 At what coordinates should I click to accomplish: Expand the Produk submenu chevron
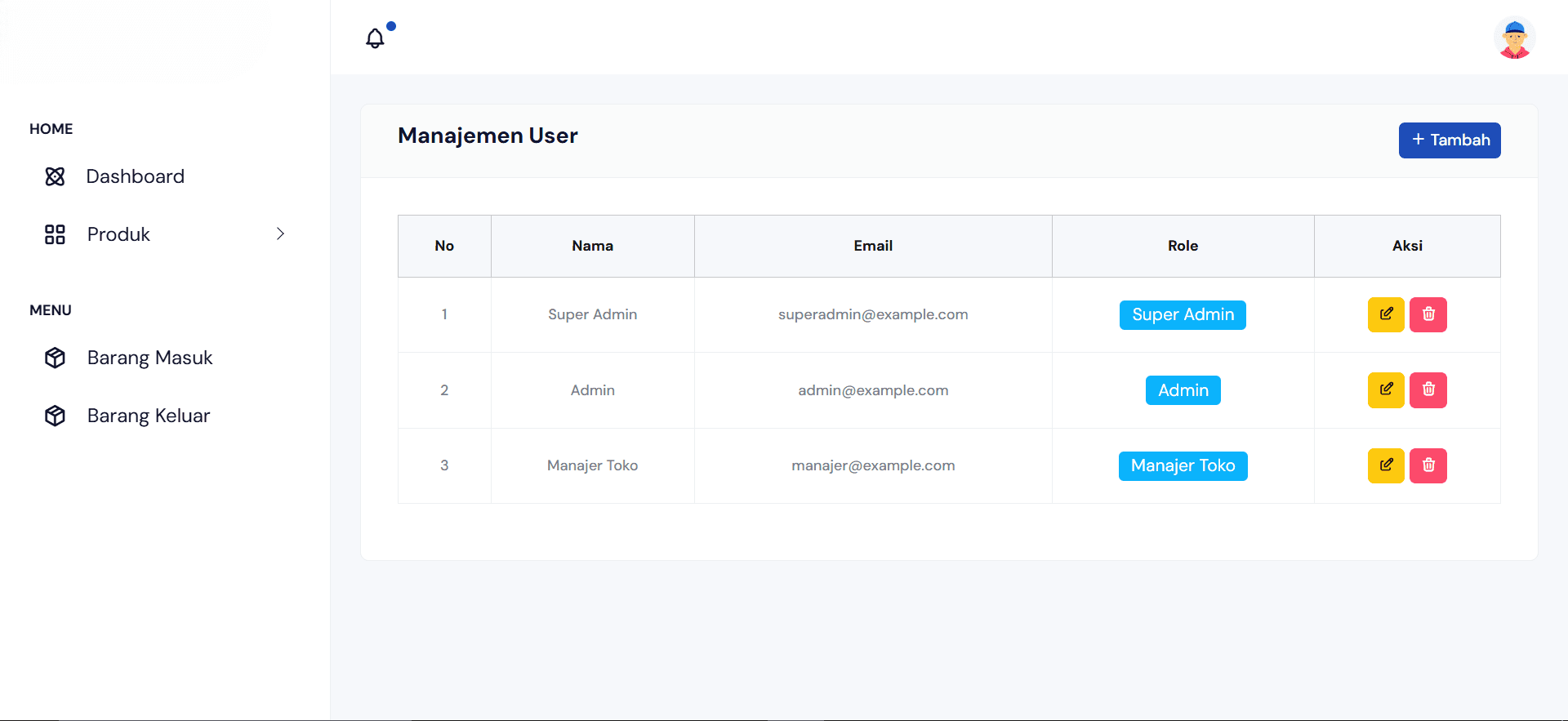pos(280,234)
